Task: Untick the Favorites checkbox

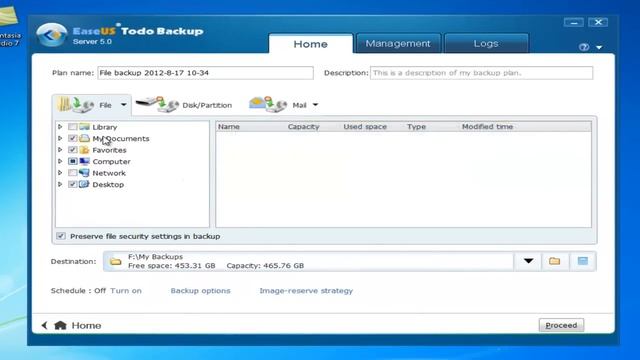Action: point(72,150)
